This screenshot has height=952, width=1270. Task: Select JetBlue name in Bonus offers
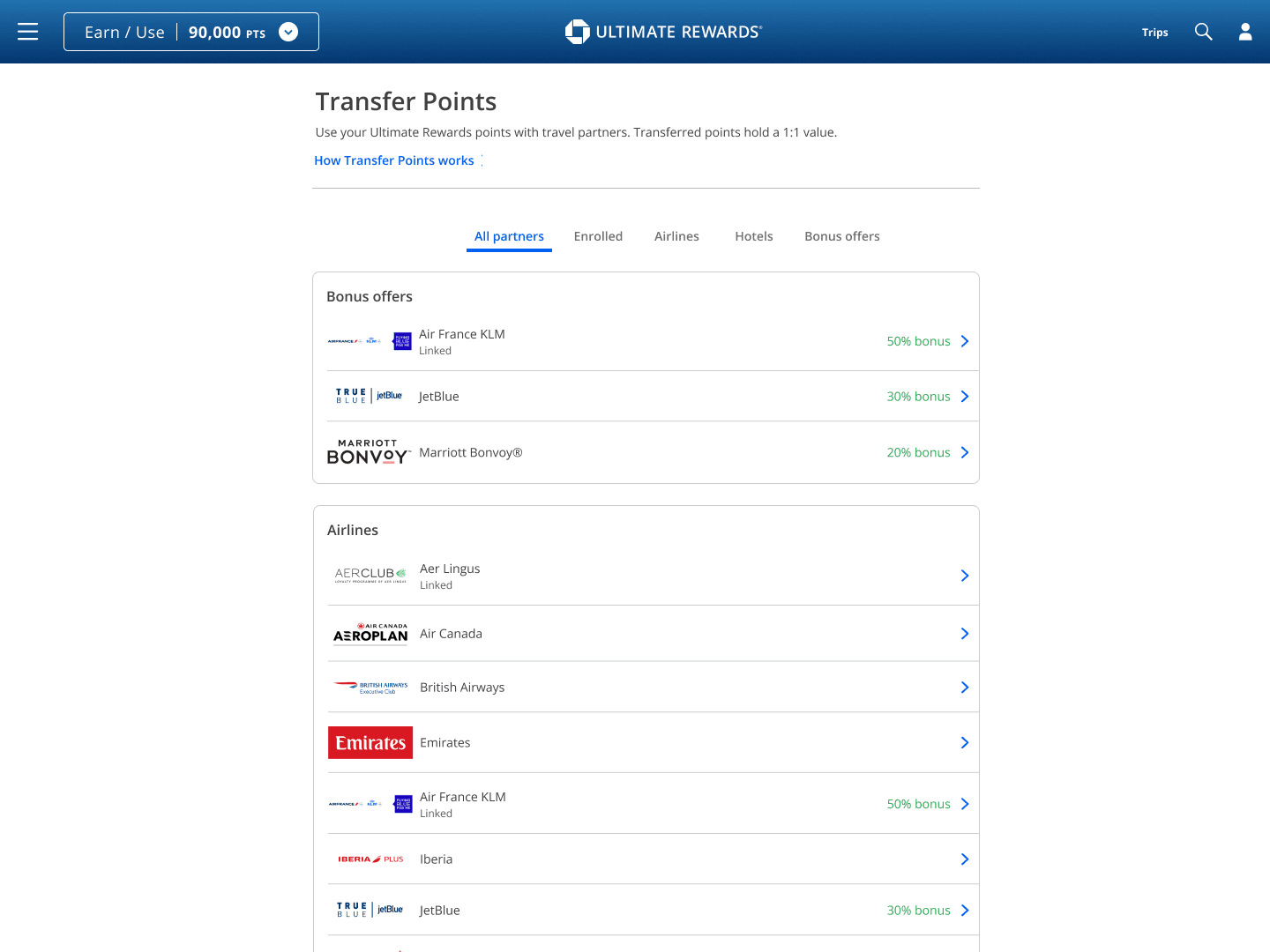click(439, 397)
